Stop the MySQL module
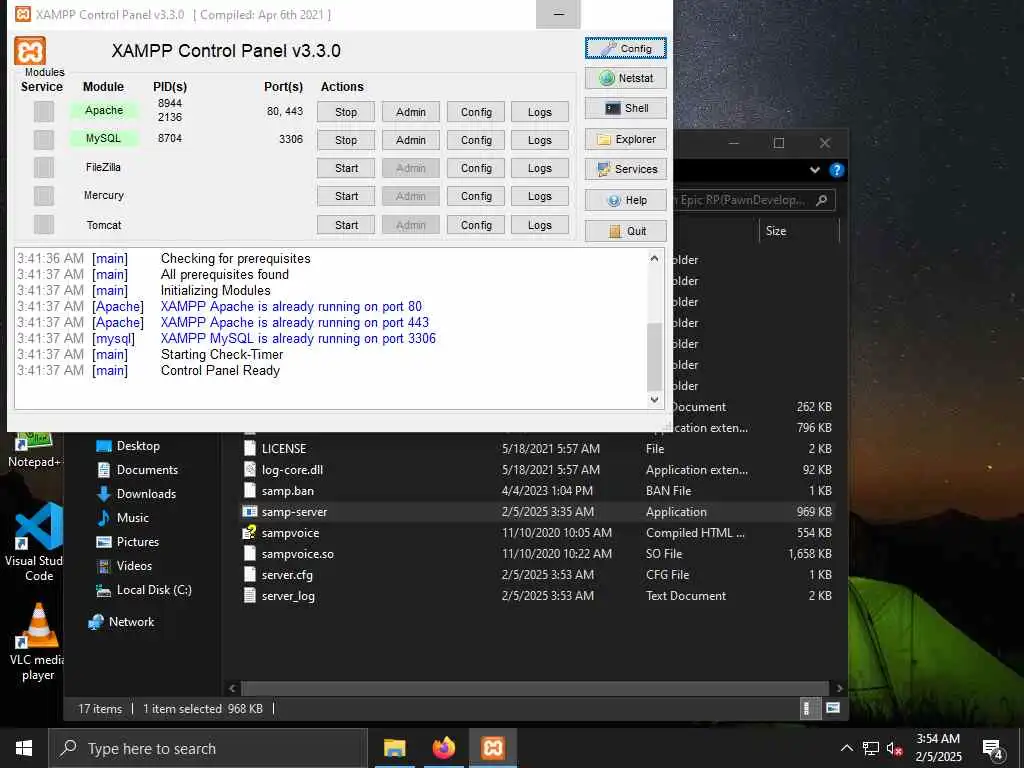 click(346, 140)
